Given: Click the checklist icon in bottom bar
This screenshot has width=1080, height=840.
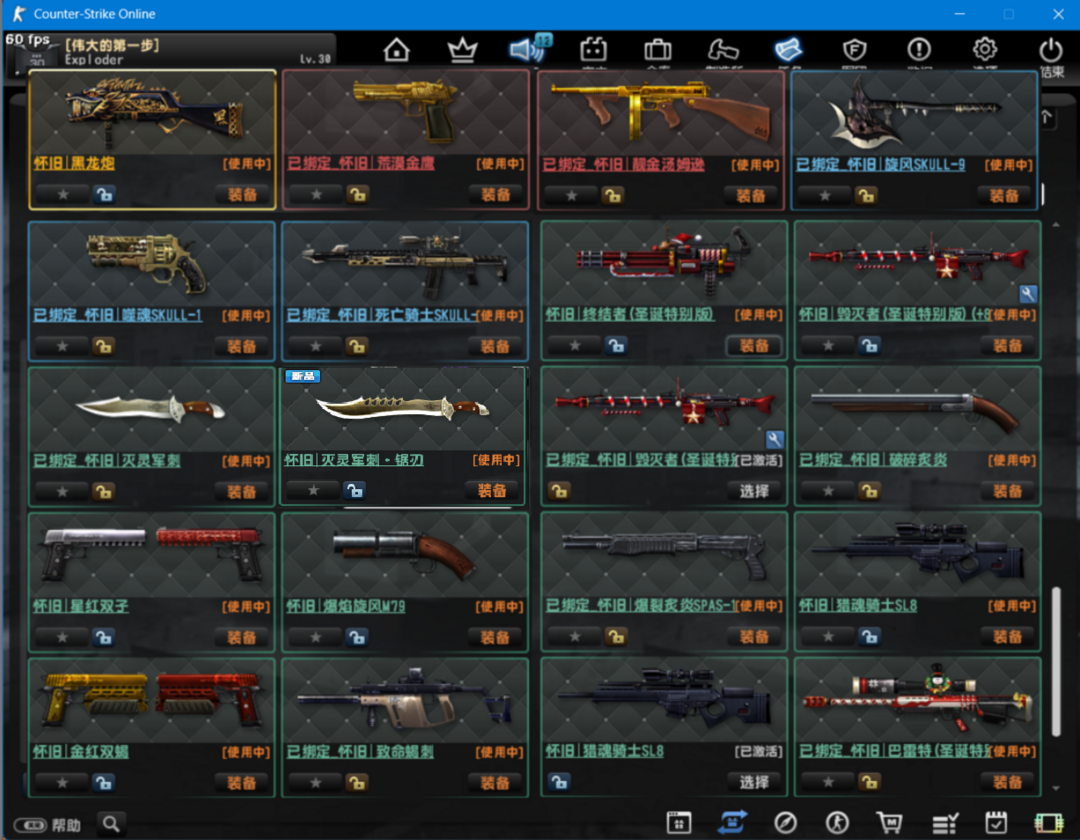Looking at the screenshot, I should tap(944, 823).
